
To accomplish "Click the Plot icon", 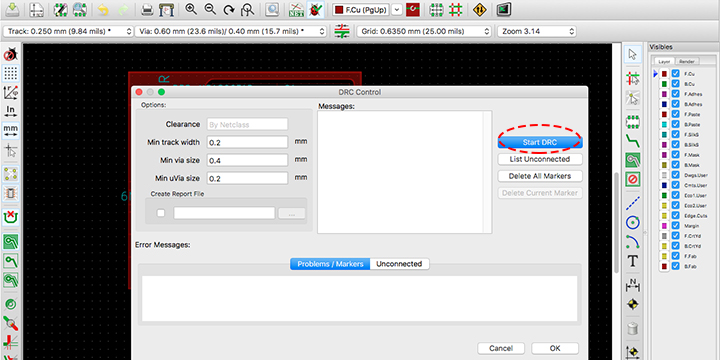I will point(166,9).
